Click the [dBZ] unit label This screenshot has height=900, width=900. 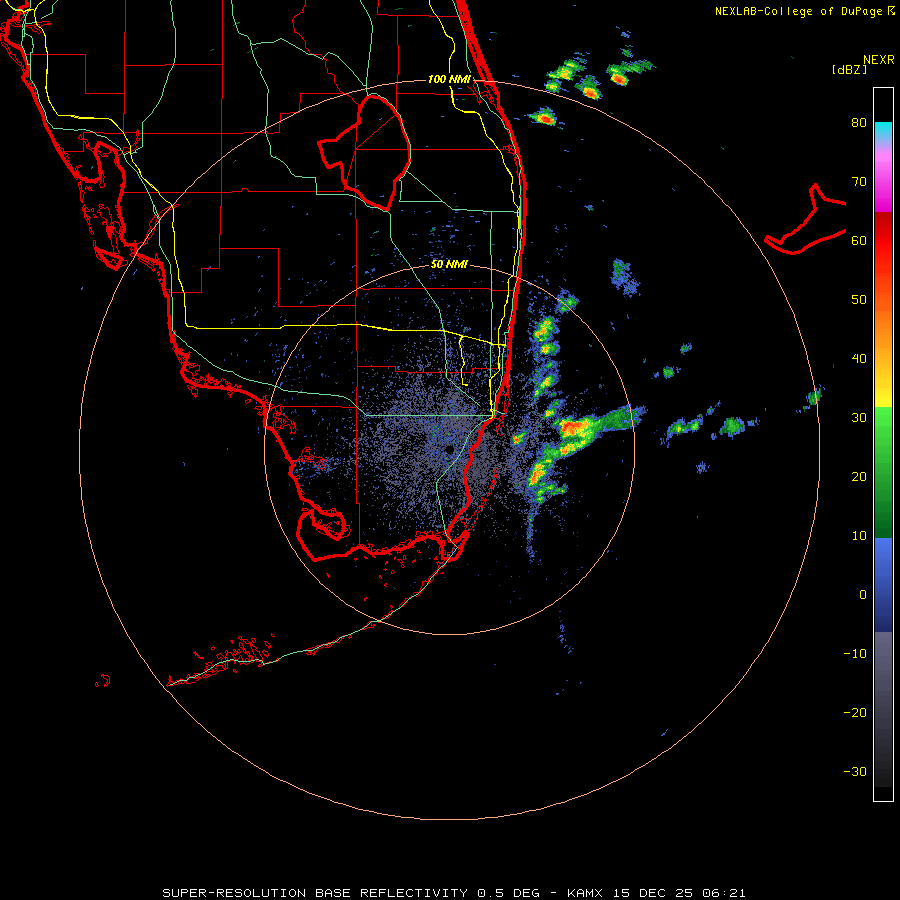click(x=849, y=70)
